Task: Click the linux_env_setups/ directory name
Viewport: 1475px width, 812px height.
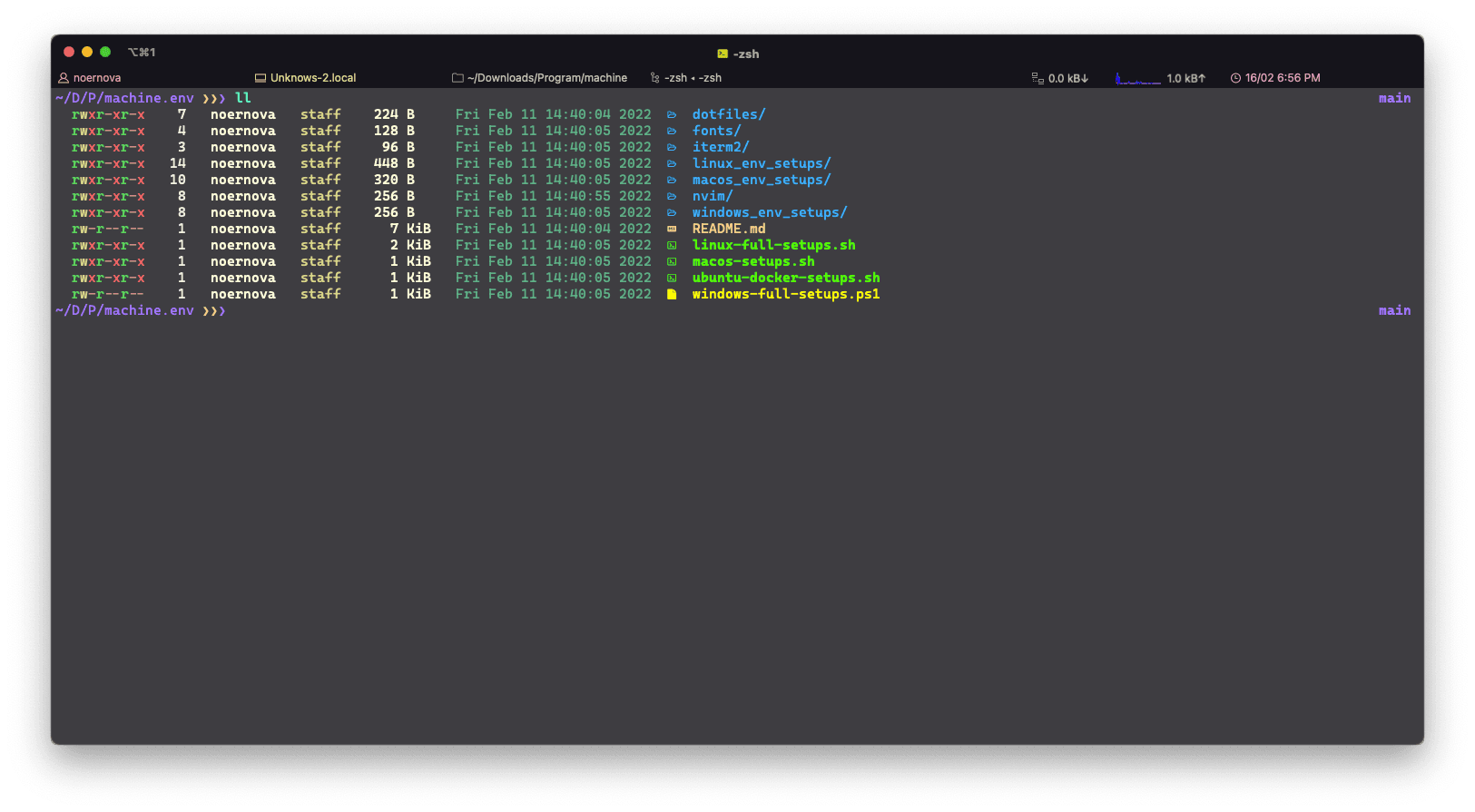Action: (x=761, y=163)
